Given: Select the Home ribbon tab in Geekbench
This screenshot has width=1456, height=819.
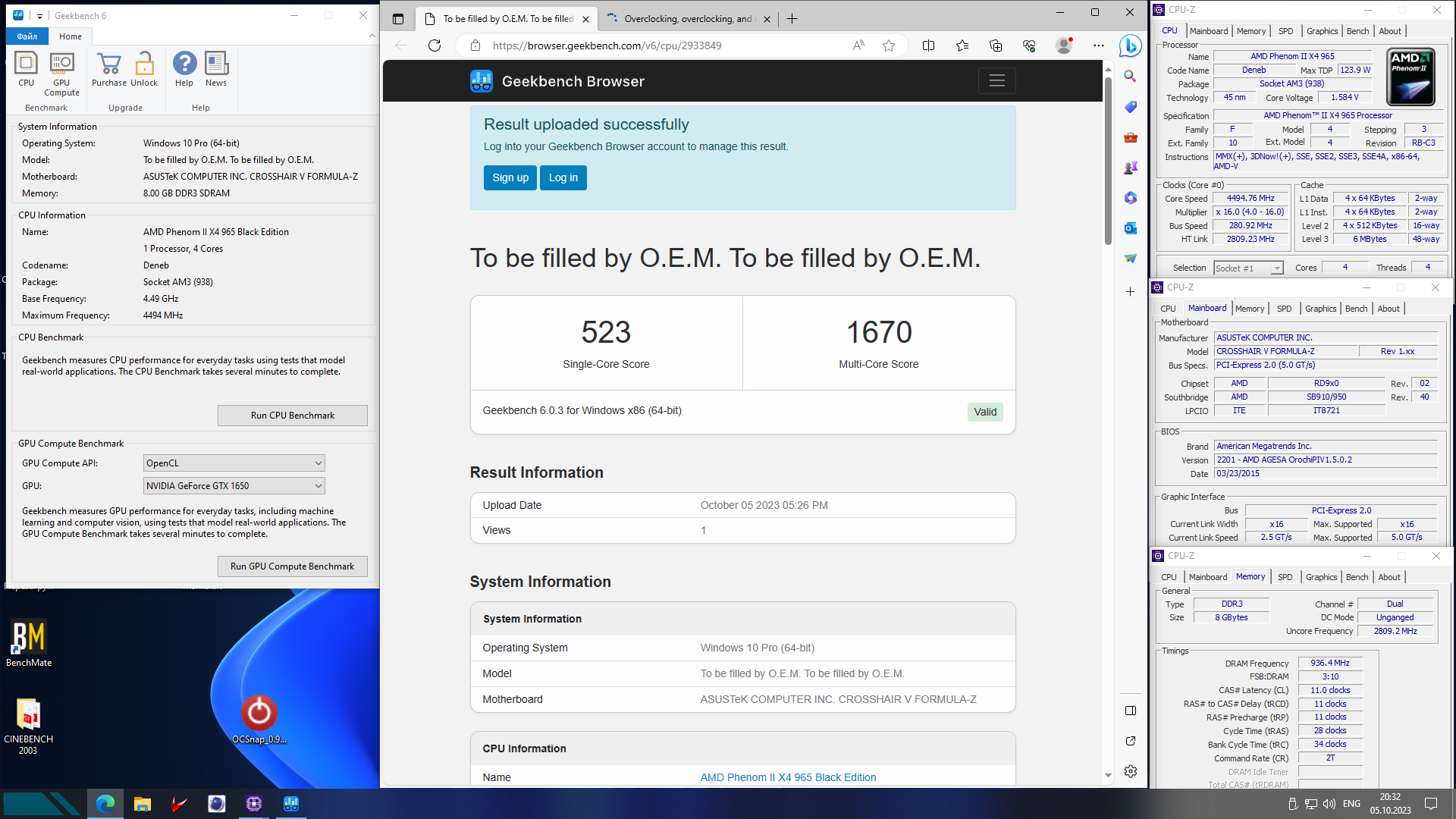Looking at the screenshot, I should coord(71,36).
